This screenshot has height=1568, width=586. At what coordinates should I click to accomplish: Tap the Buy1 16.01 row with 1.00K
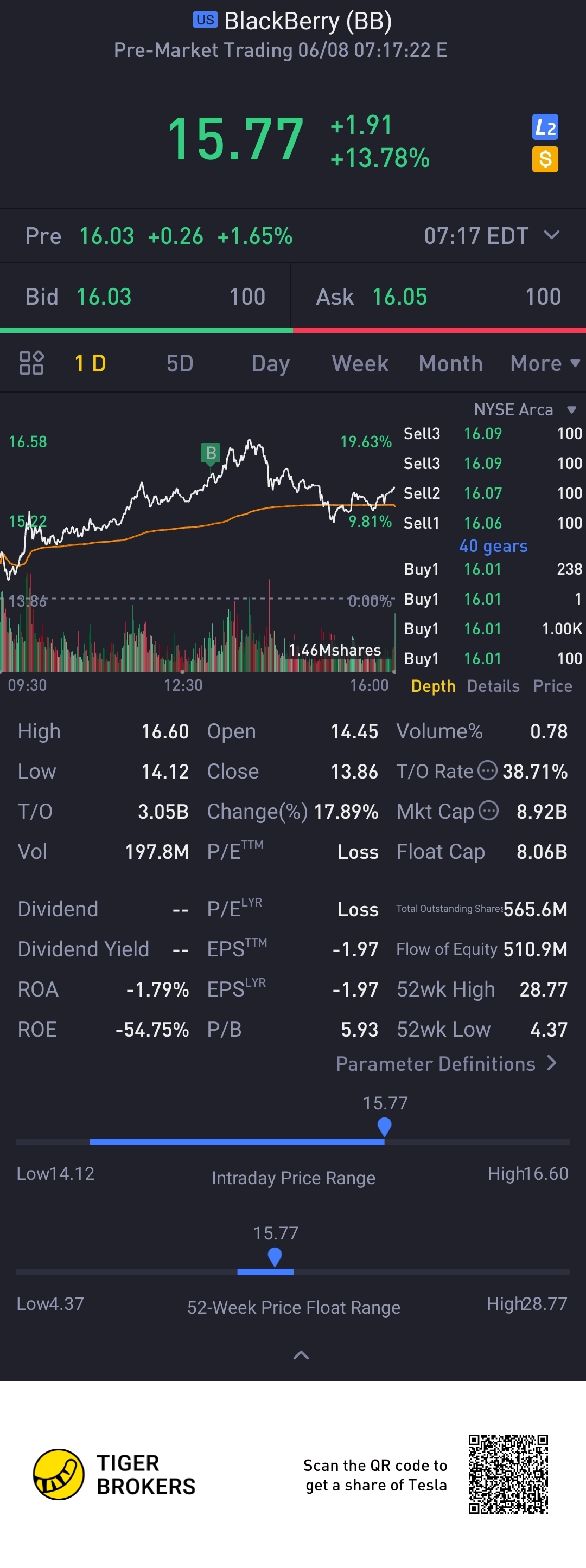493,629
